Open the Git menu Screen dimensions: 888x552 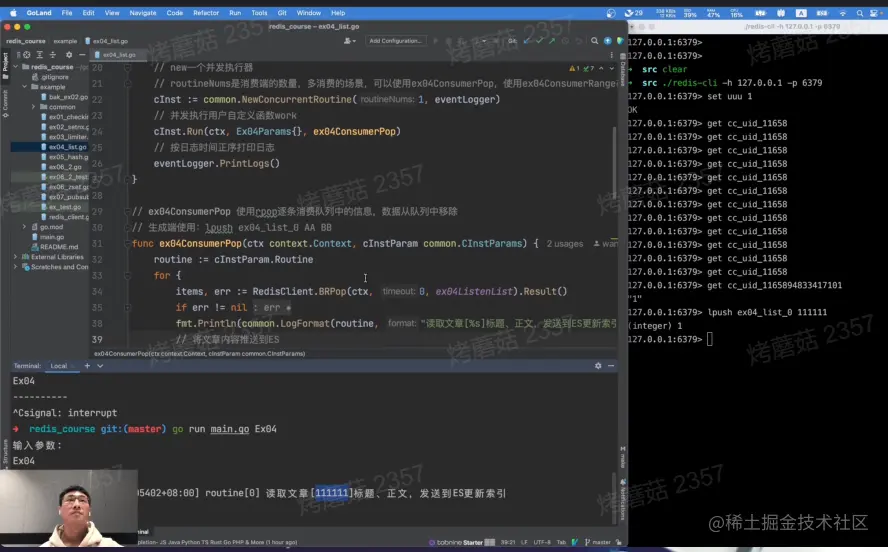point(282,12)
